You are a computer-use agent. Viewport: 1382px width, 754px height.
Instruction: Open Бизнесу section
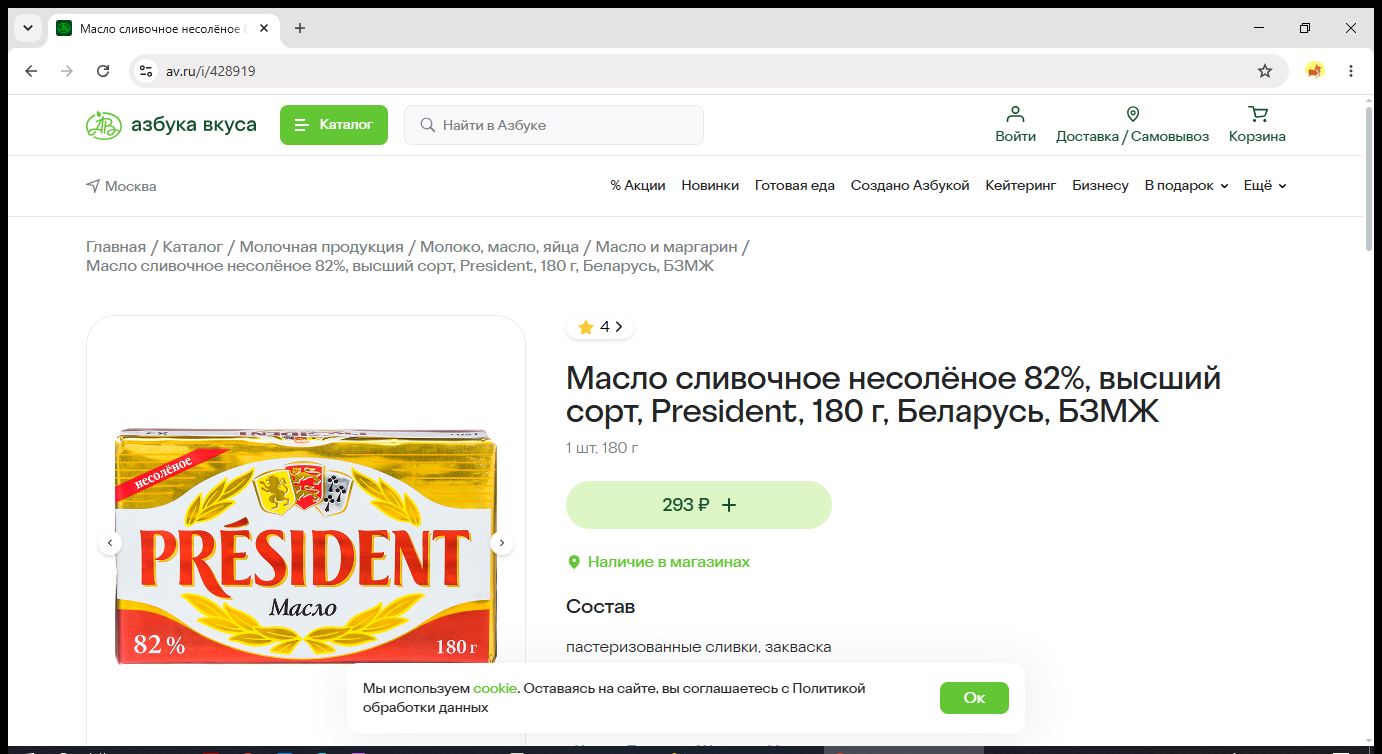click(x=1100, y=186)
